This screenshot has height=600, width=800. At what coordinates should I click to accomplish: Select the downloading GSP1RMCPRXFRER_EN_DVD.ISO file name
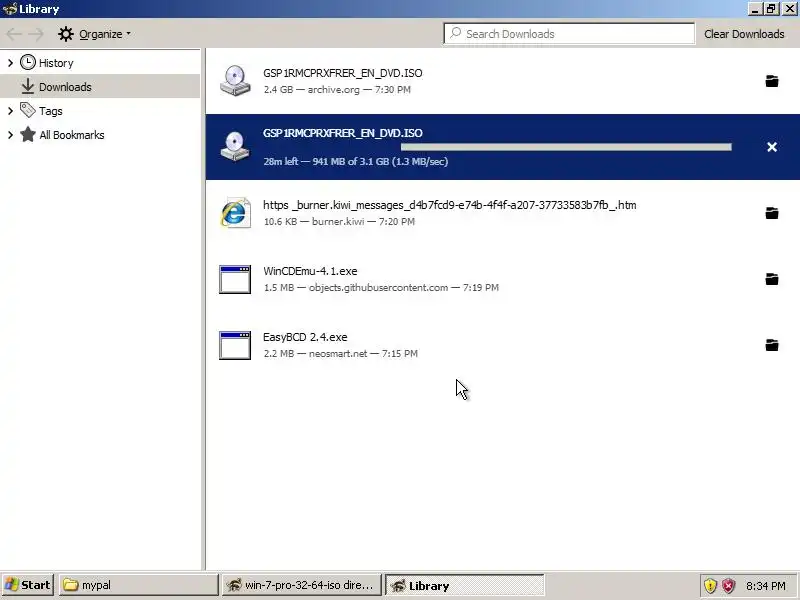(342, 133)
